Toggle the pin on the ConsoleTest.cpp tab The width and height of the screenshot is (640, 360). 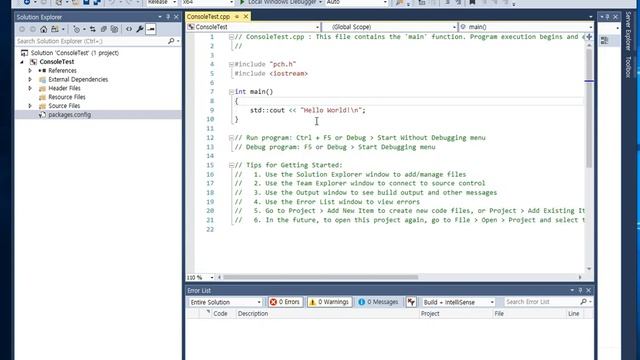coord(237,17)
